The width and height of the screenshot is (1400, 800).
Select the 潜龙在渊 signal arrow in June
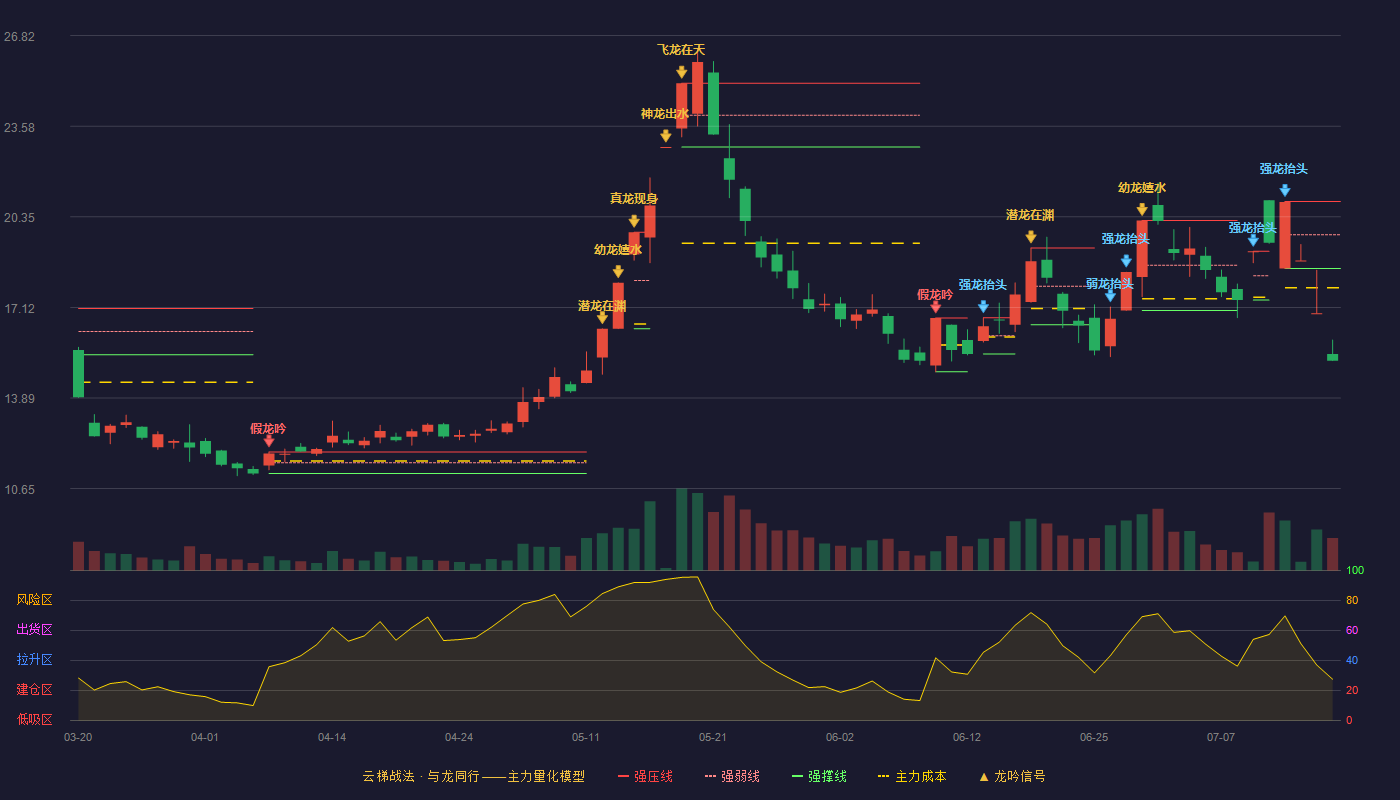point(1031,237)
